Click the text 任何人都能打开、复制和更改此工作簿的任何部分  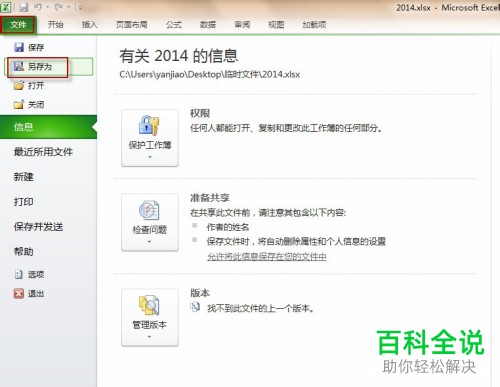click(286, 128)
